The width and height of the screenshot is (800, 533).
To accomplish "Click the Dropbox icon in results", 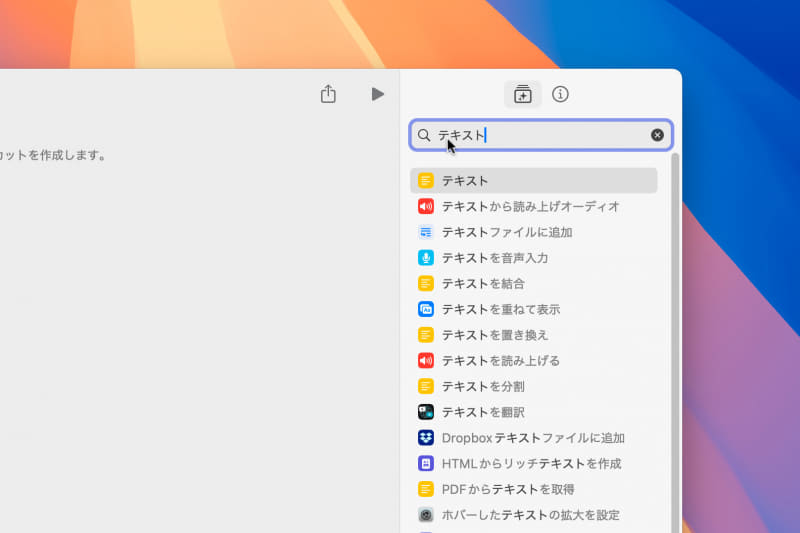I will point(426,438).
